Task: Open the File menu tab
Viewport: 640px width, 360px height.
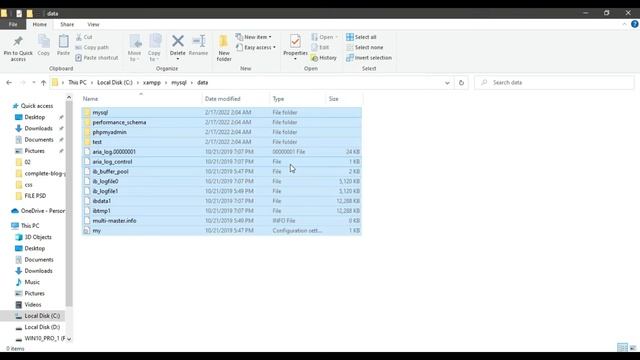Action: point(13,24)
